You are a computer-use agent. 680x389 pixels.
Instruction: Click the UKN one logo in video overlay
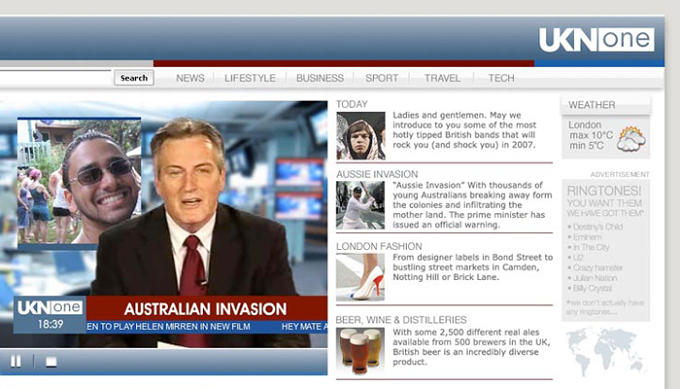coord(50,307)
